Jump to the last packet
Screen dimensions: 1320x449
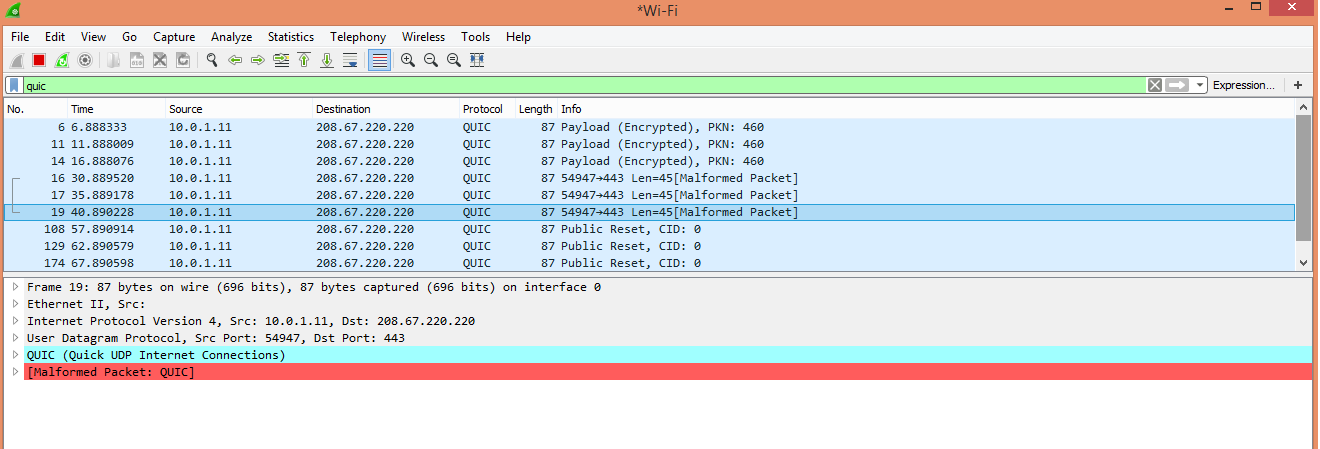327,60
